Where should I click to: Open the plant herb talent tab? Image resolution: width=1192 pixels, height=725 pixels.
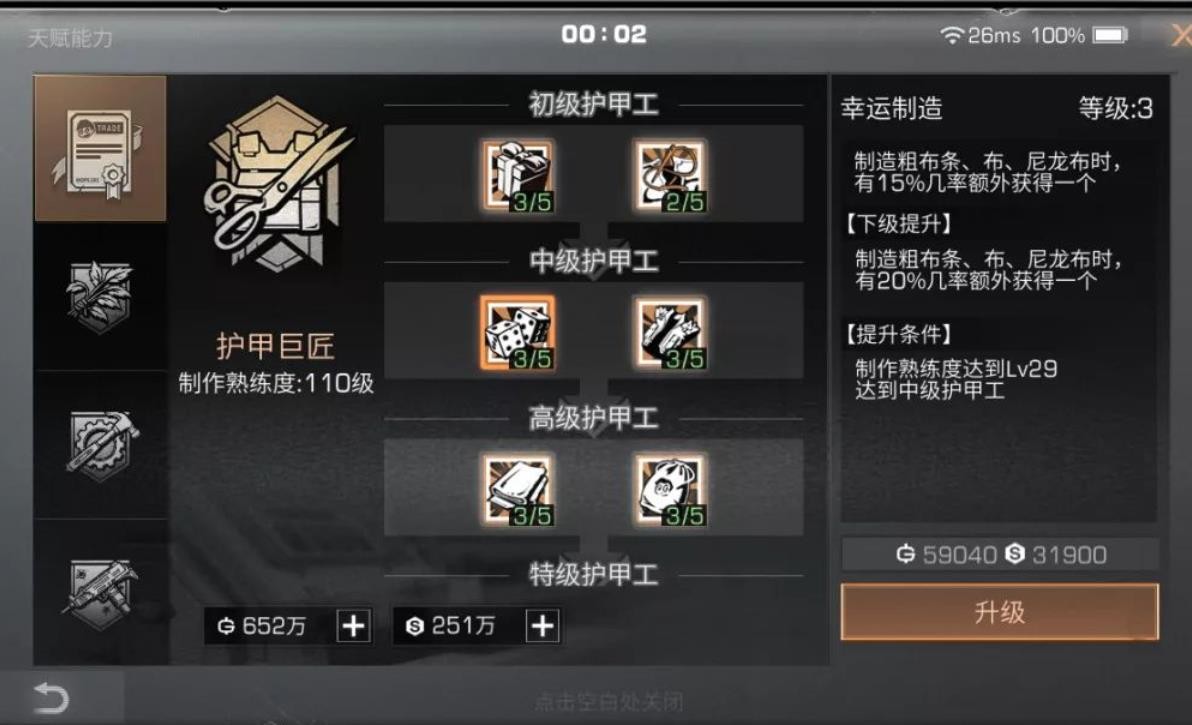coord(100,297)
